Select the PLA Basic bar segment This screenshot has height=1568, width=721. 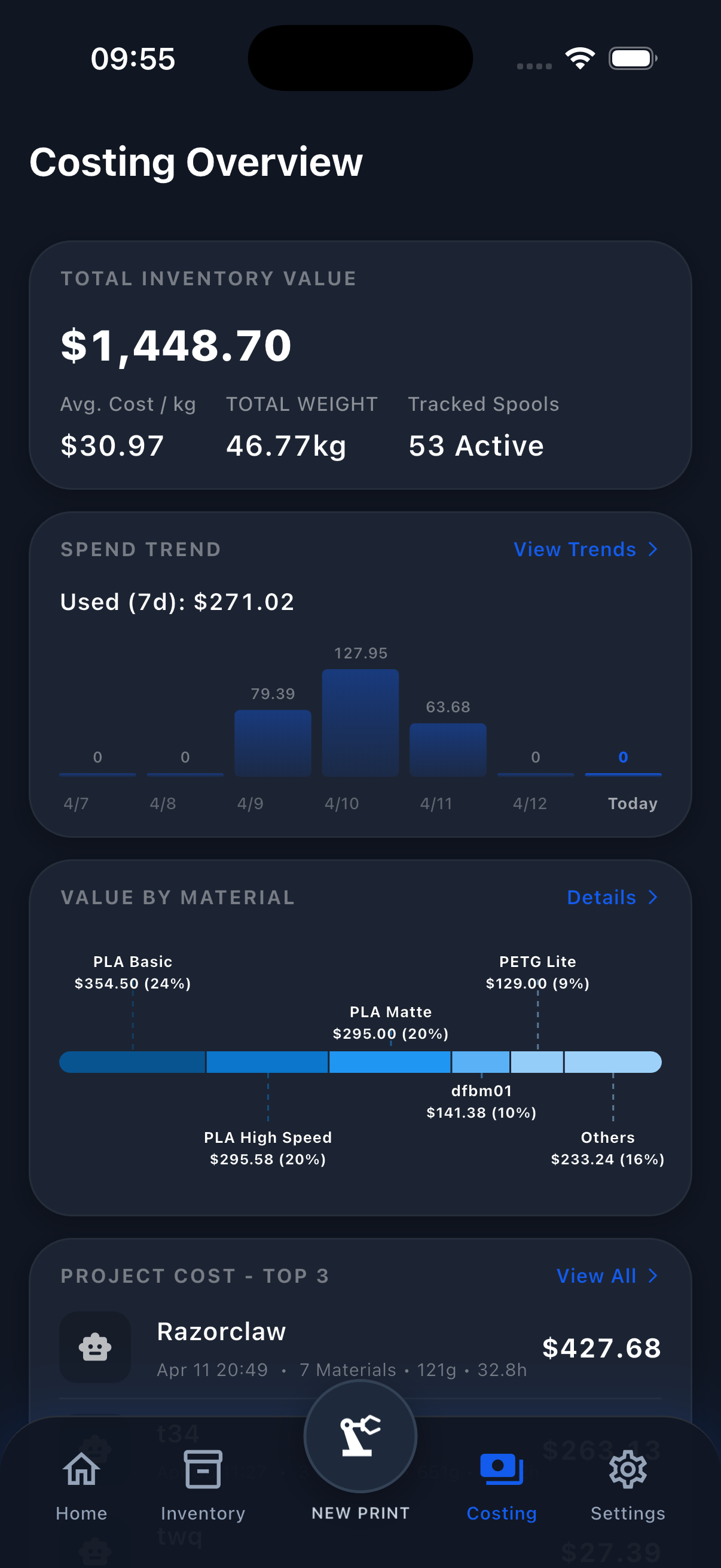click(132, 1061)
